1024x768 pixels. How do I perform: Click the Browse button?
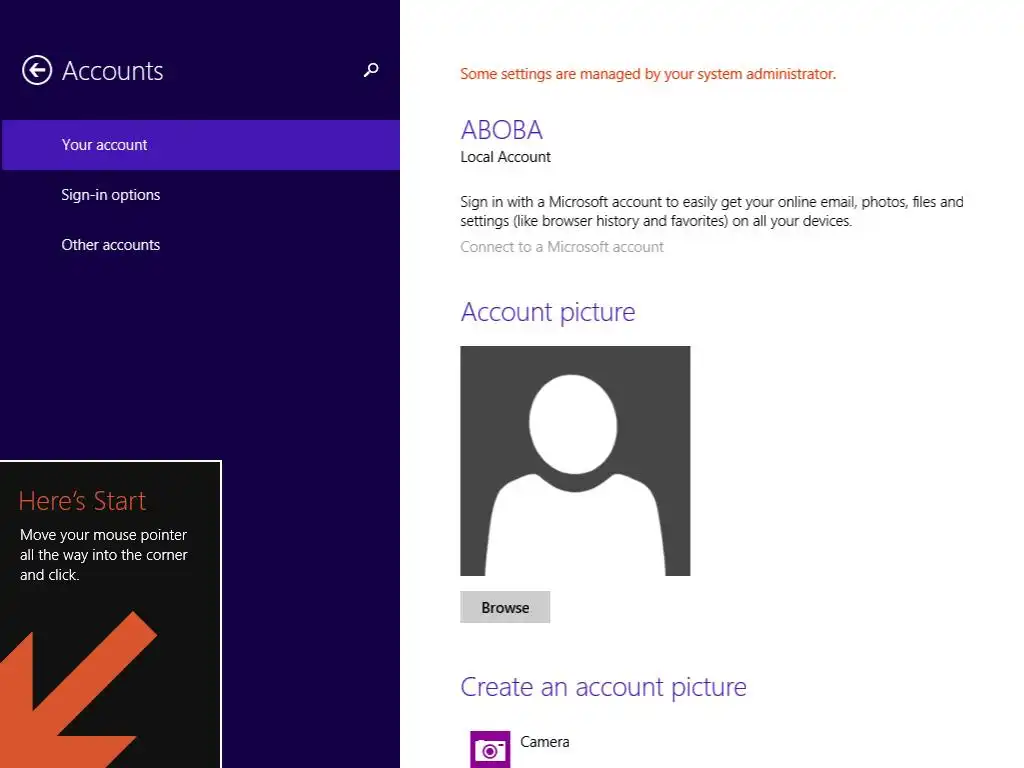click(x=505, y=607)
